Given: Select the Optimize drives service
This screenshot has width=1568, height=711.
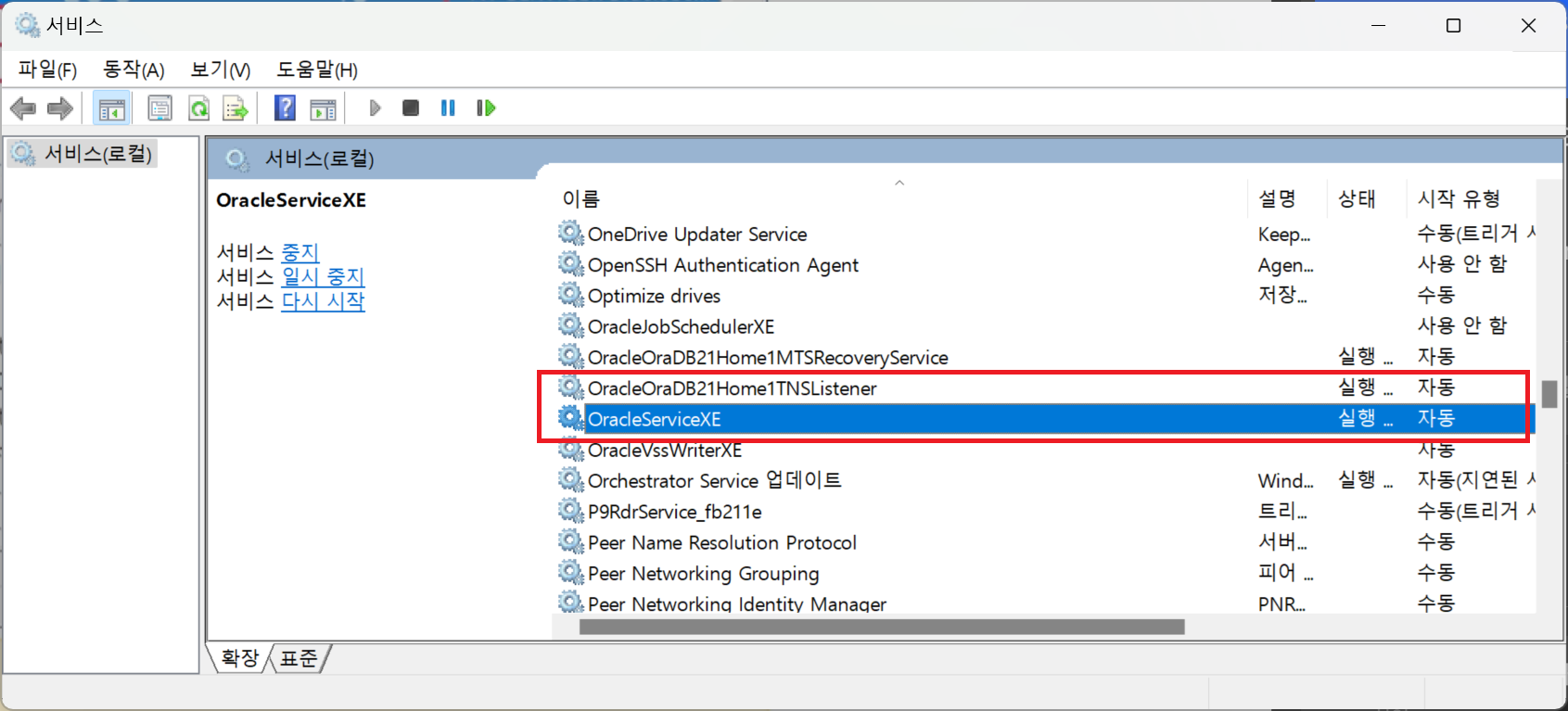Looking at the screenshot, I should pos(654,296).
